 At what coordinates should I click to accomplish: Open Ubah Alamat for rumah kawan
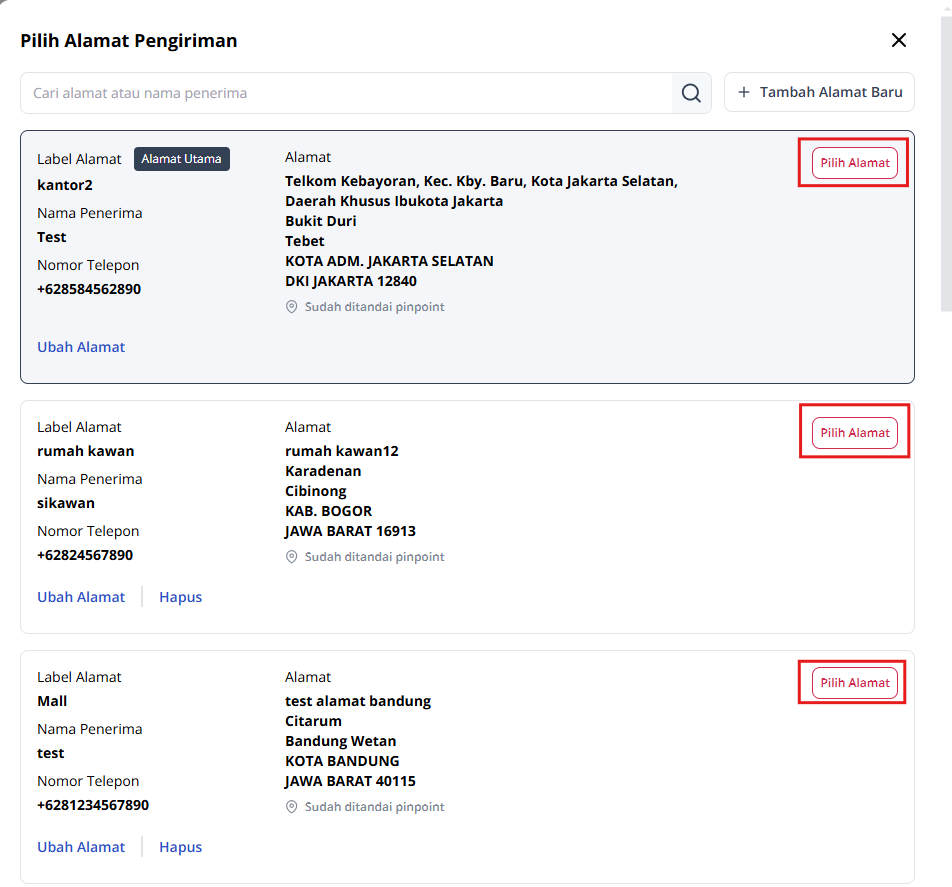pos(81,597)
